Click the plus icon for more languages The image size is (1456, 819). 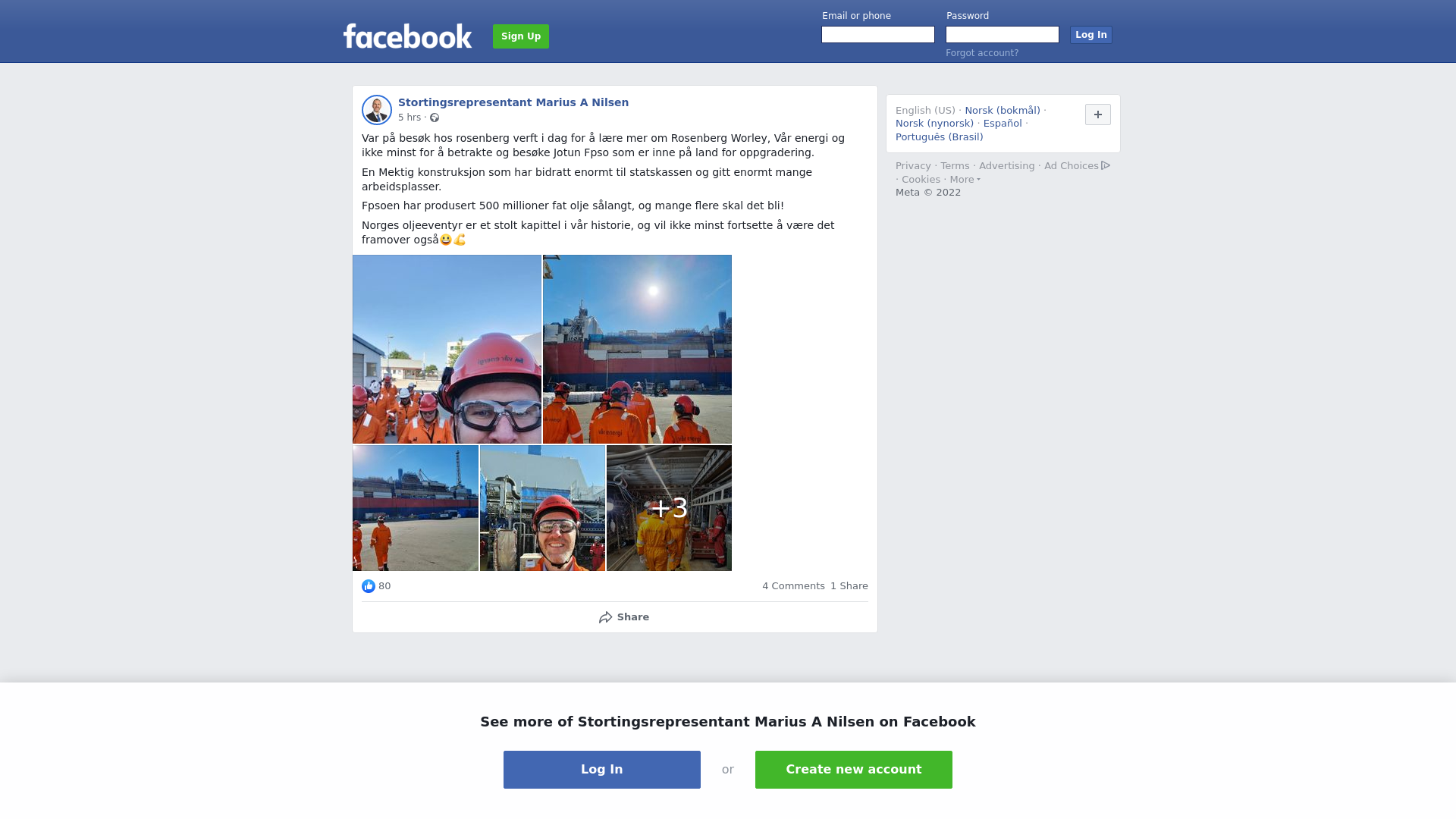point(1098,115)
